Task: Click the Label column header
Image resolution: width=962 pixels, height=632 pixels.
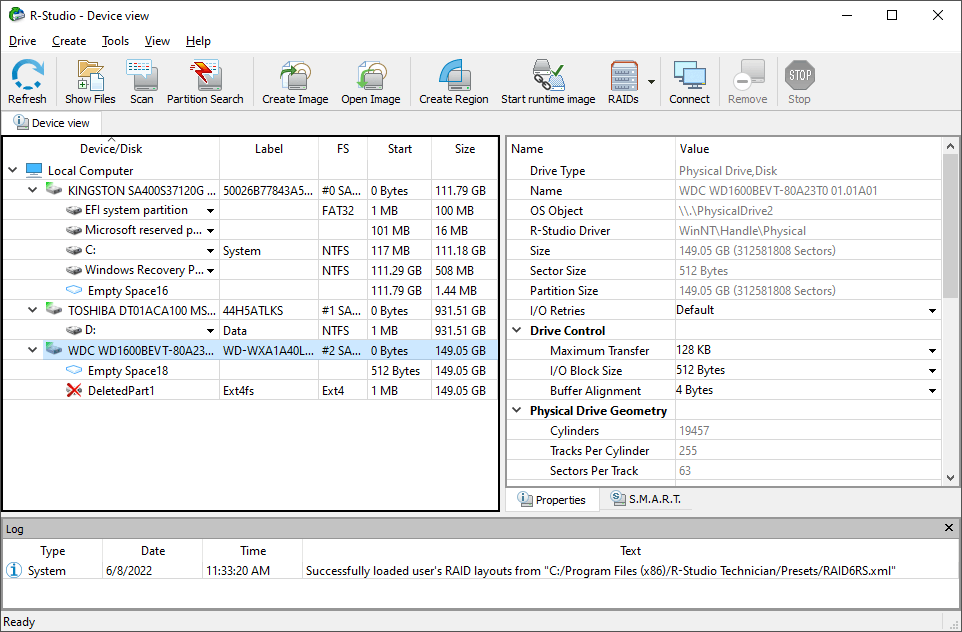Action: (x=269, y=148)
